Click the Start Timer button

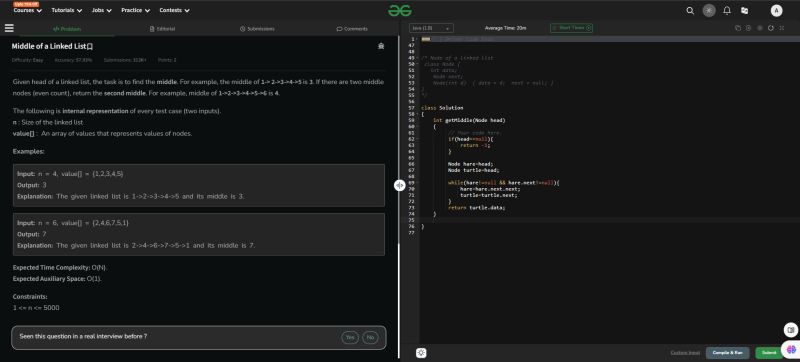571,28
